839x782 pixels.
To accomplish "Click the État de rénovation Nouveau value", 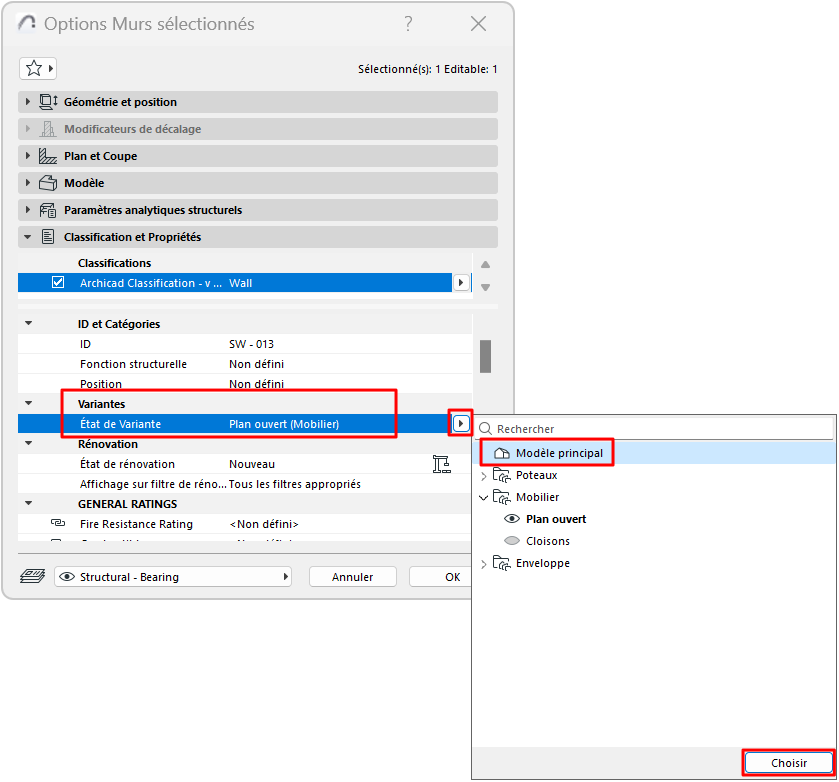I will [252, 464].
